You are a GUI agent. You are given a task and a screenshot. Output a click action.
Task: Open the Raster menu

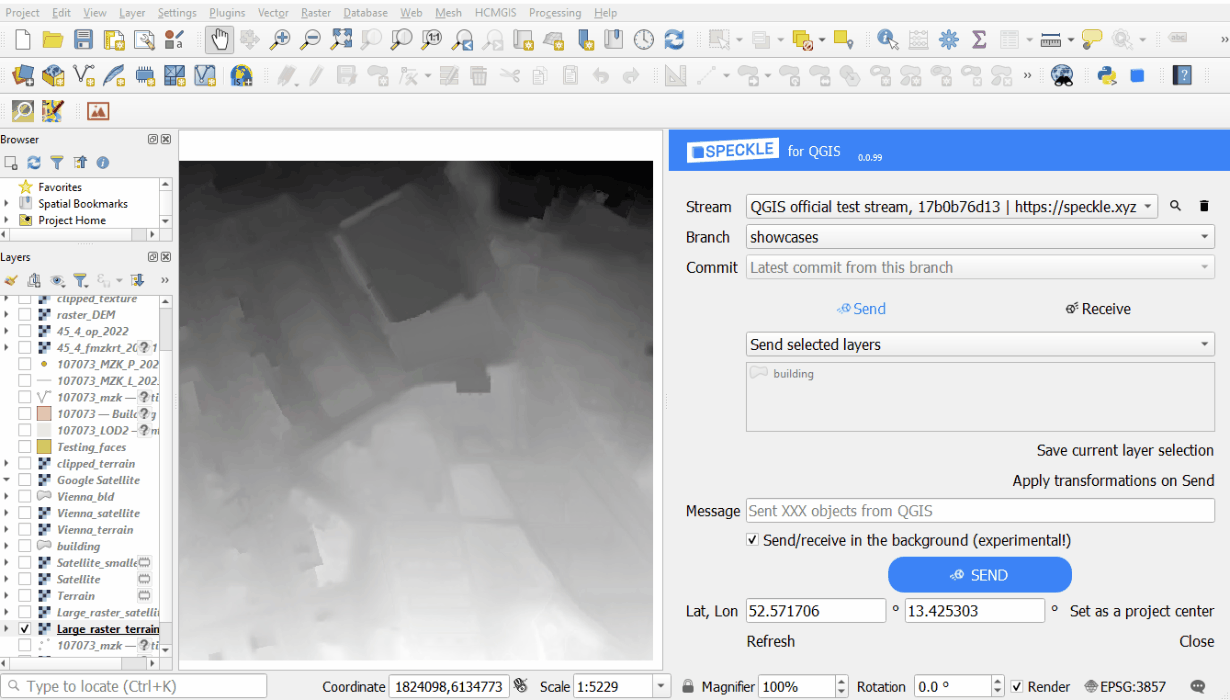(x=316, y=13)
